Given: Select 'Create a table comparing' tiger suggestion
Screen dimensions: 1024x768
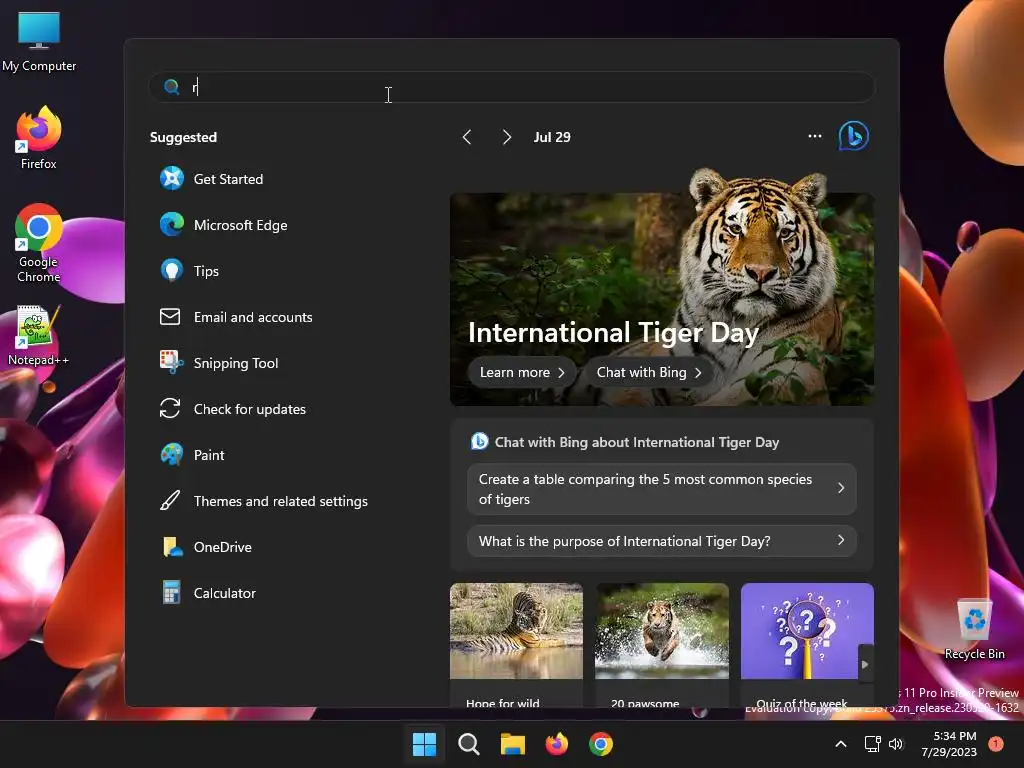Looking at the screenshot, I should point(662,488).
